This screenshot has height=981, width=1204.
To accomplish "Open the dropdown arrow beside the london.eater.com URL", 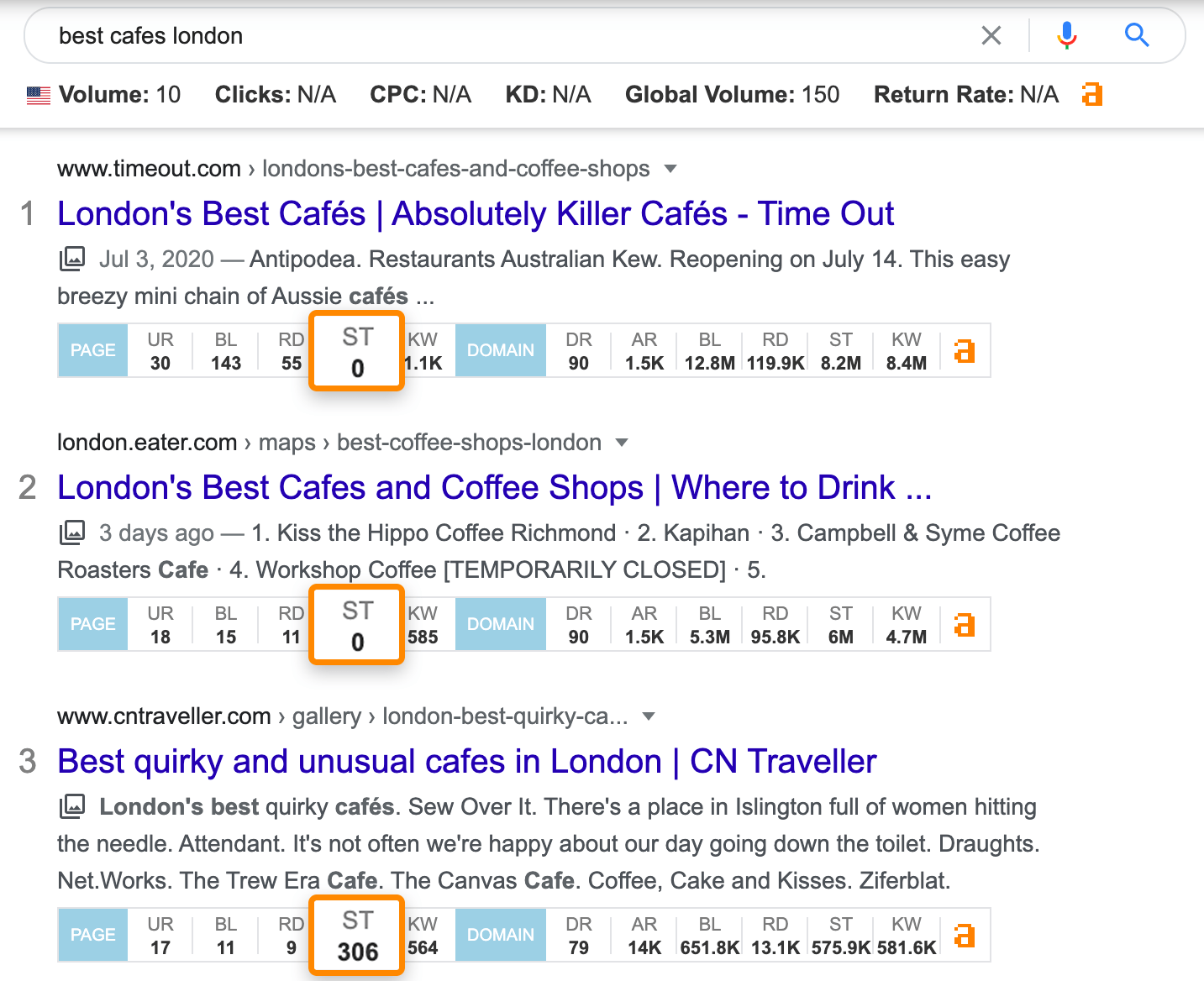I will pyautogui.click(x=622, y=443).
